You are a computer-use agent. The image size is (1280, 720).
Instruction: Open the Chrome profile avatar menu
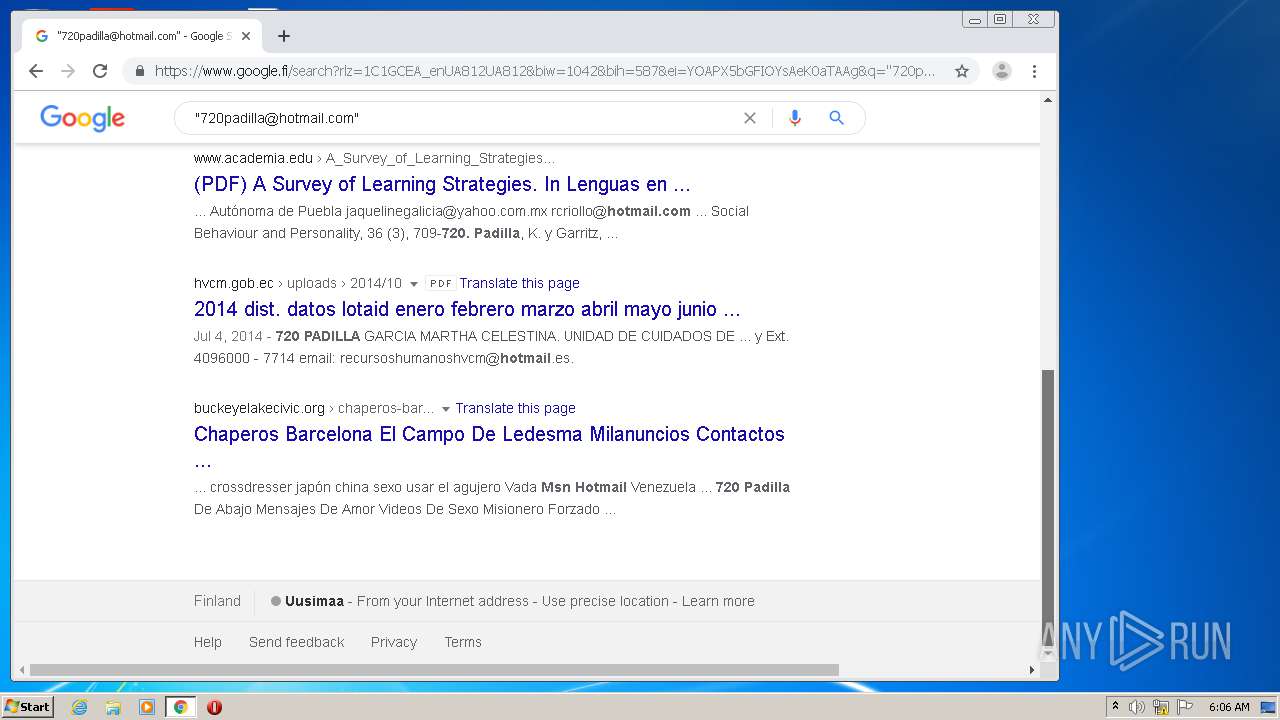pos(1001,71)
